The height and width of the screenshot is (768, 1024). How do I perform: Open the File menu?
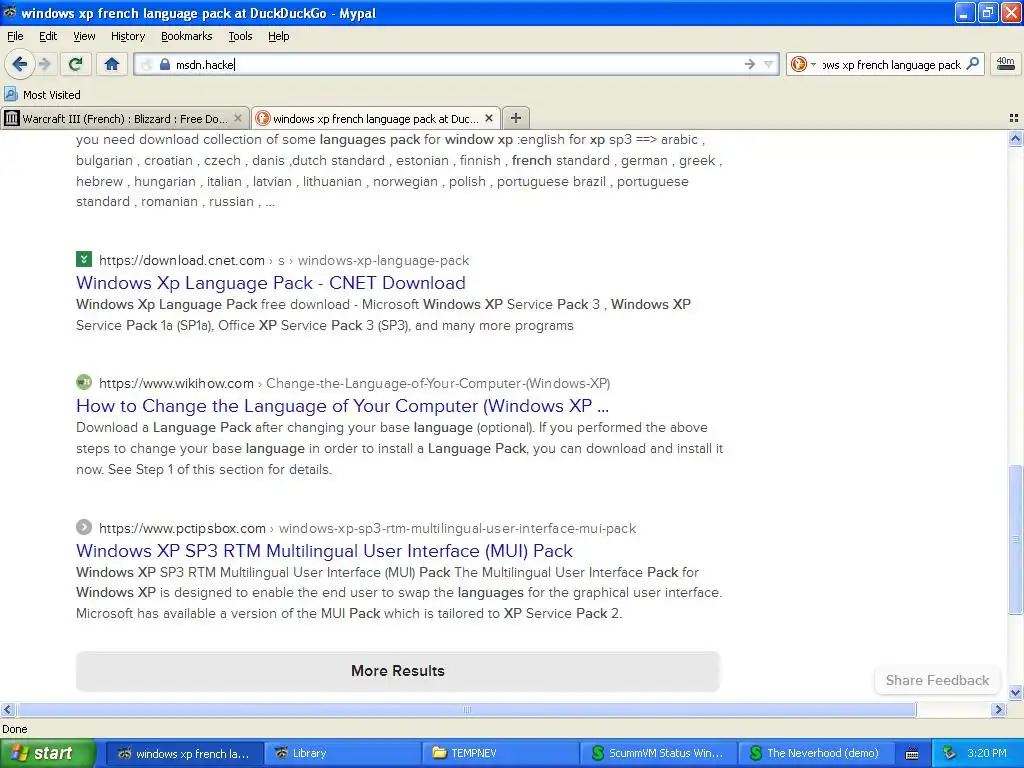click(x=15, y=36)
